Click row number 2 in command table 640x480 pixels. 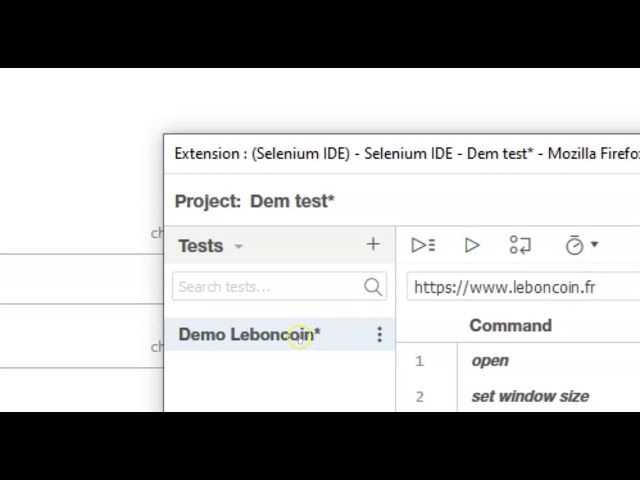point(420,397)
